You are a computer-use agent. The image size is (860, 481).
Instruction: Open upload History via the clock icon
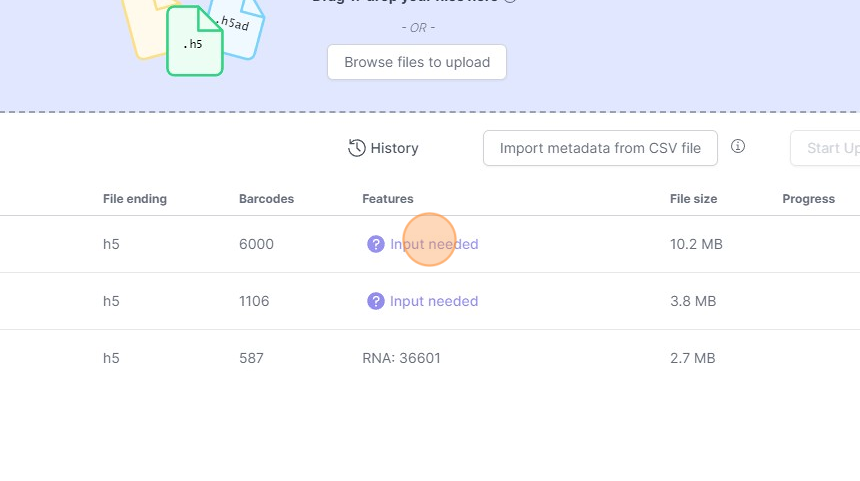point(357,148)
